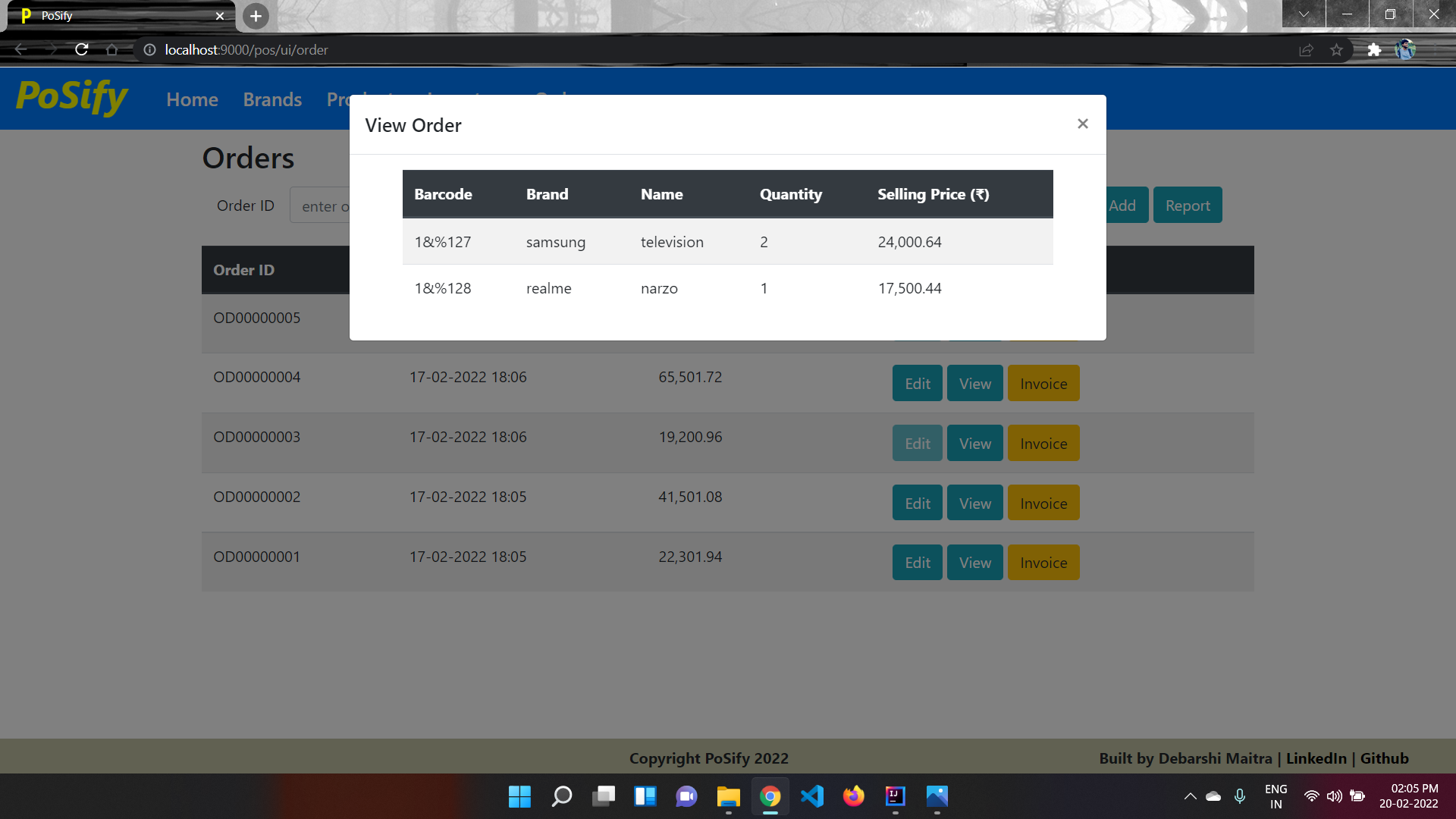The height and width of the screenshot is (819, 1456).
Task: Click the Windows Start button
Action: tap(519, 796)
